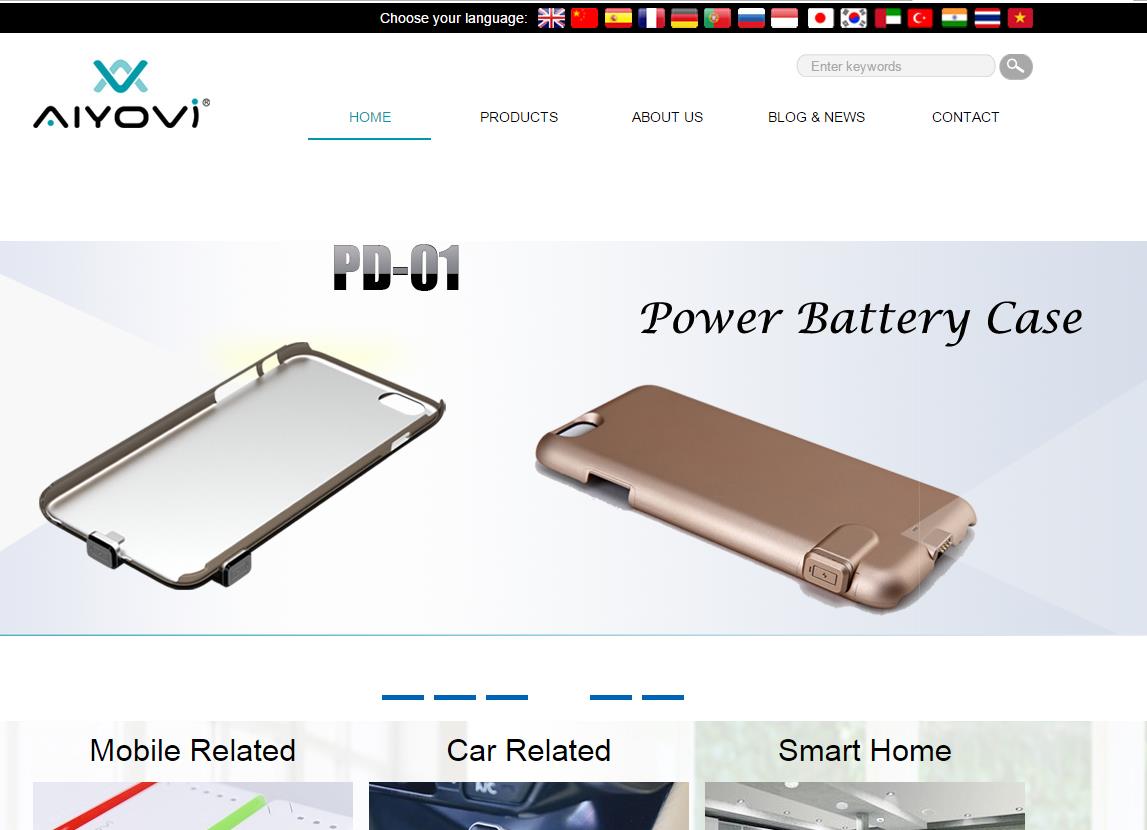Screen dimensions: 1147x830
Task: Click the Enter keywords search field
Action: [895, 66]
